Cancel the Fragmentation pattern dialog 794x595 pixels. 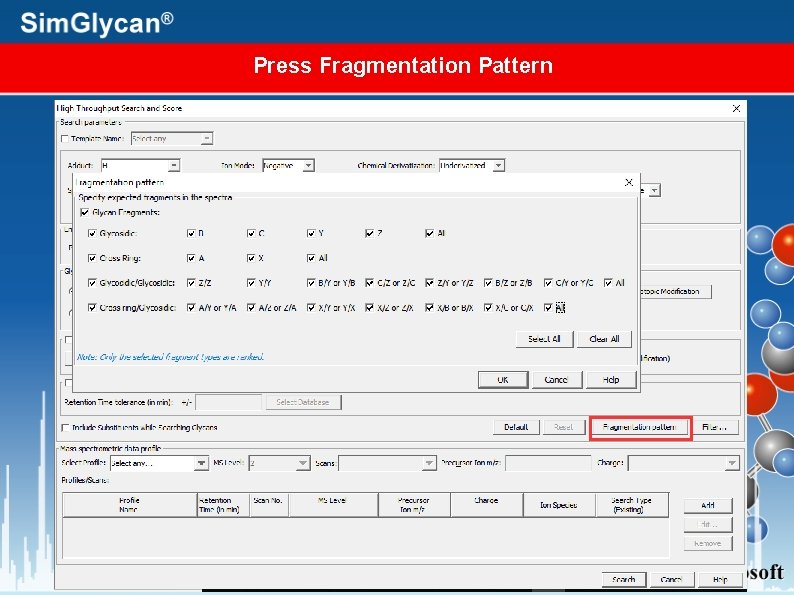tap(557, 380)
